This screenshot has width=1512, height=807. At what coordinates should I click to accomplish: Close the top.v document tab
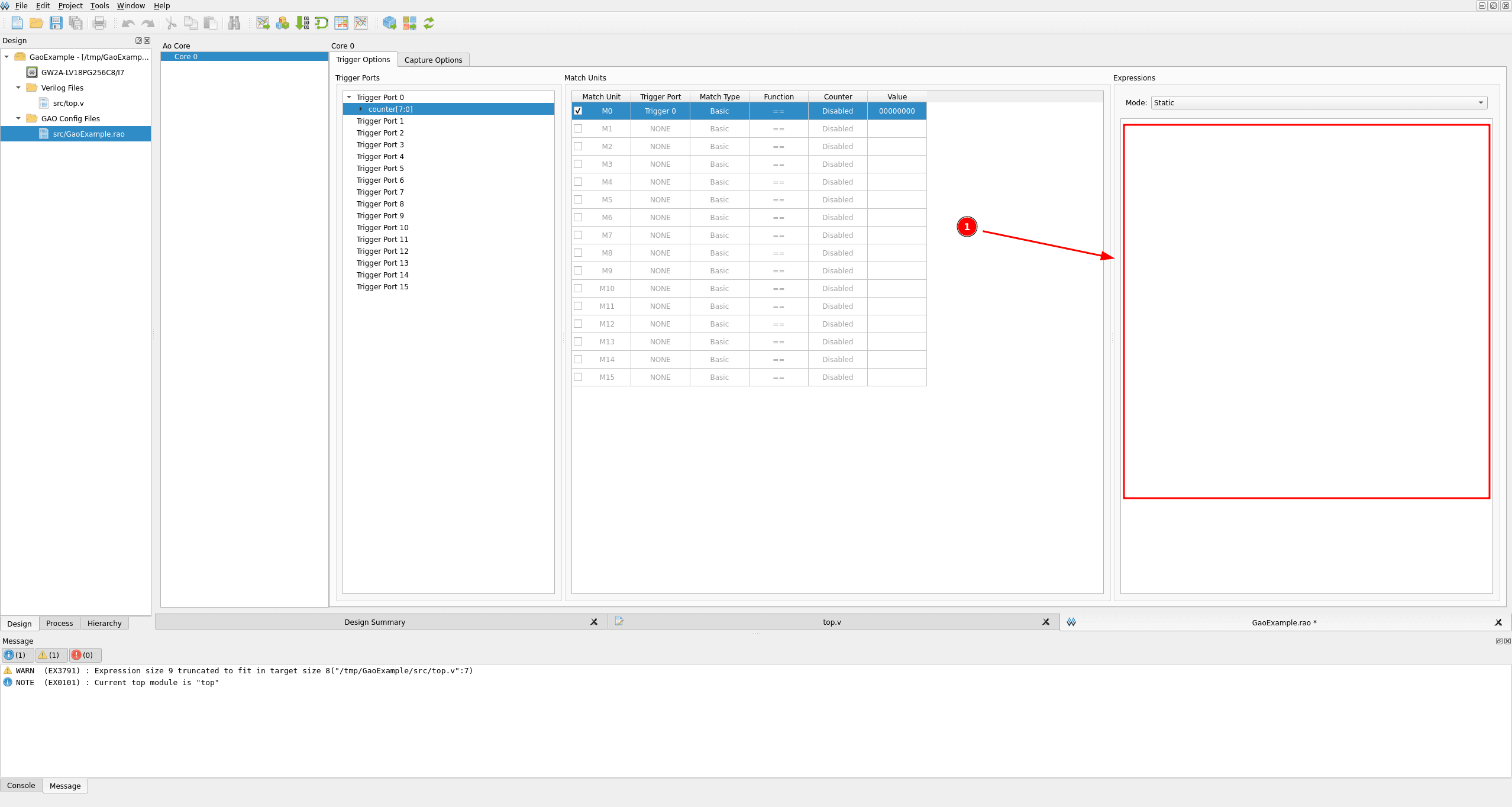[1046, 622]
